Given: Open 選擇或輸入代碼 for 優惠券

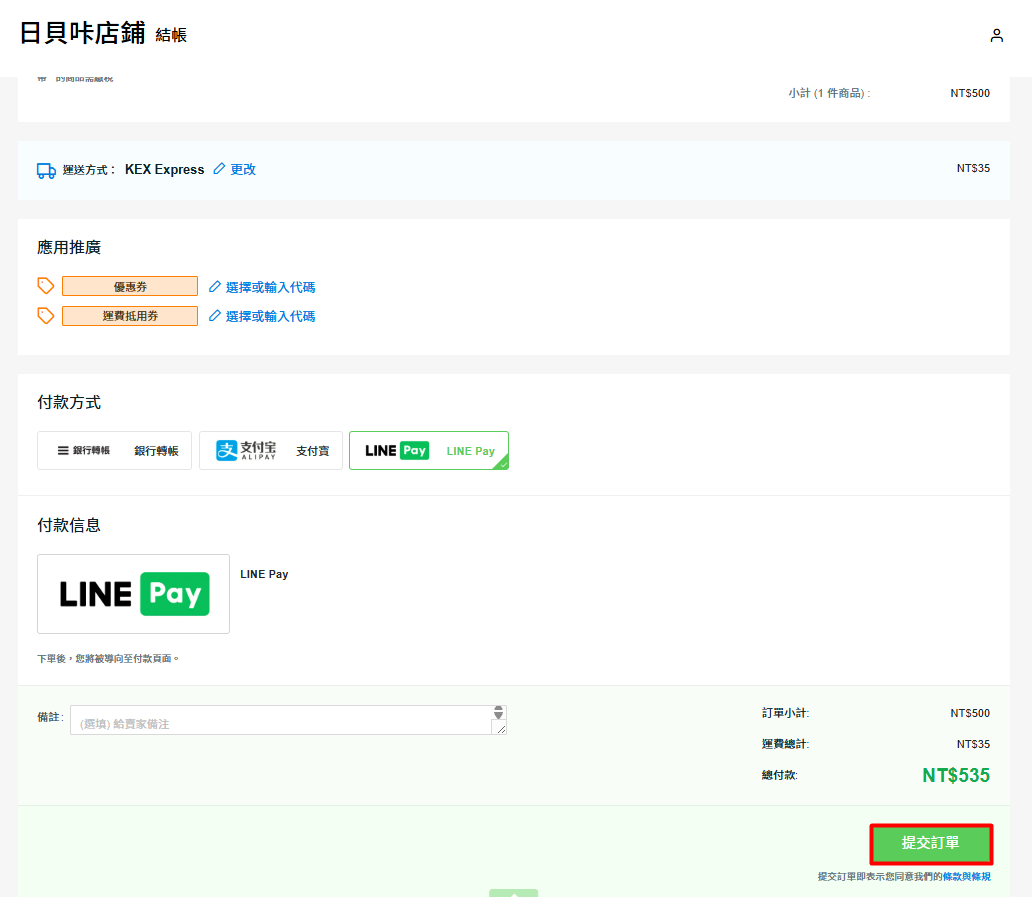Looking at the screenshot, I should click(270, 287).
